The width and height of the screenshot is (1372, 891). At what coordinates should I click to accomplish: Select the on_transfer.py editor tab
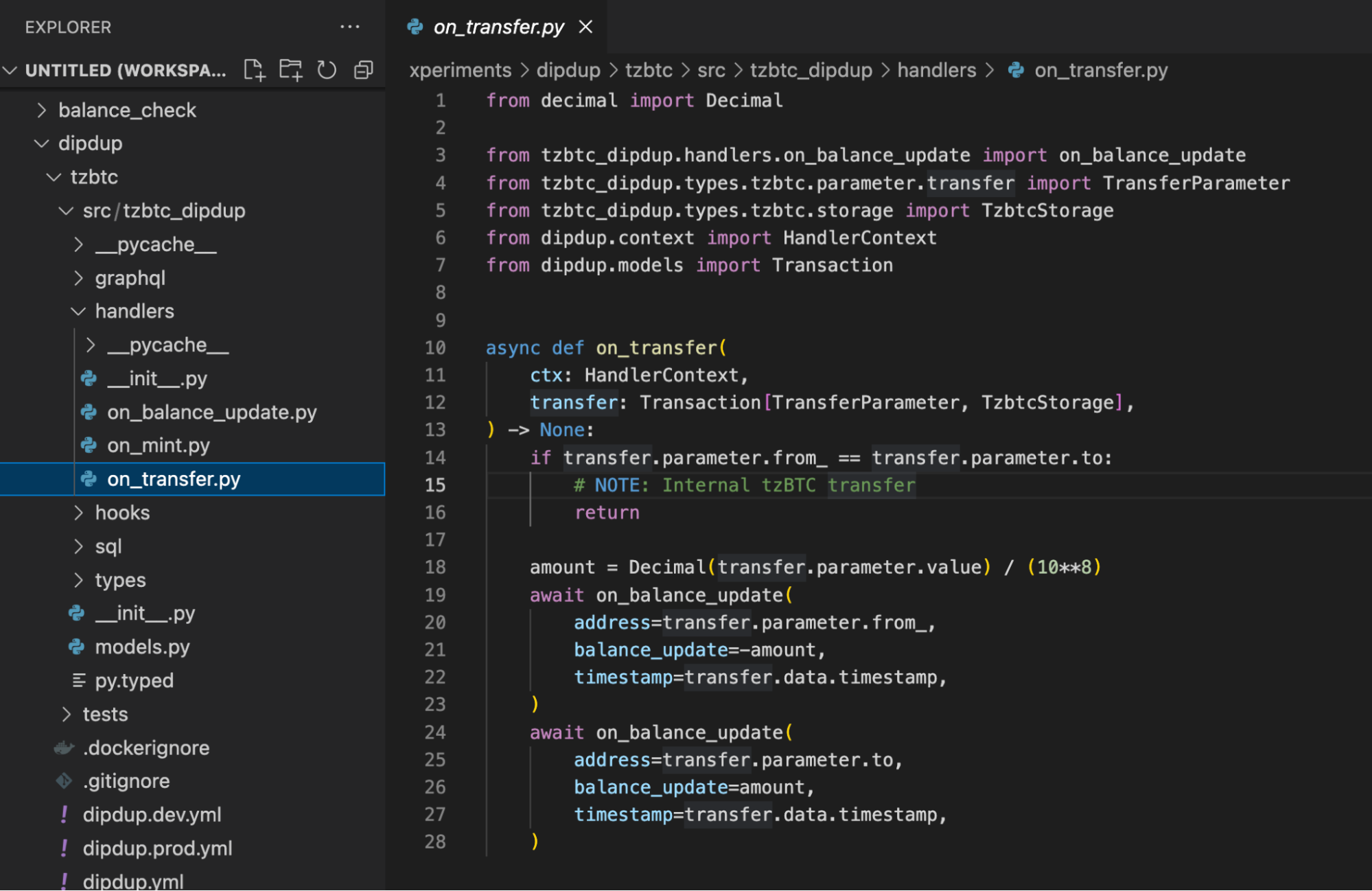click(498, 27)
